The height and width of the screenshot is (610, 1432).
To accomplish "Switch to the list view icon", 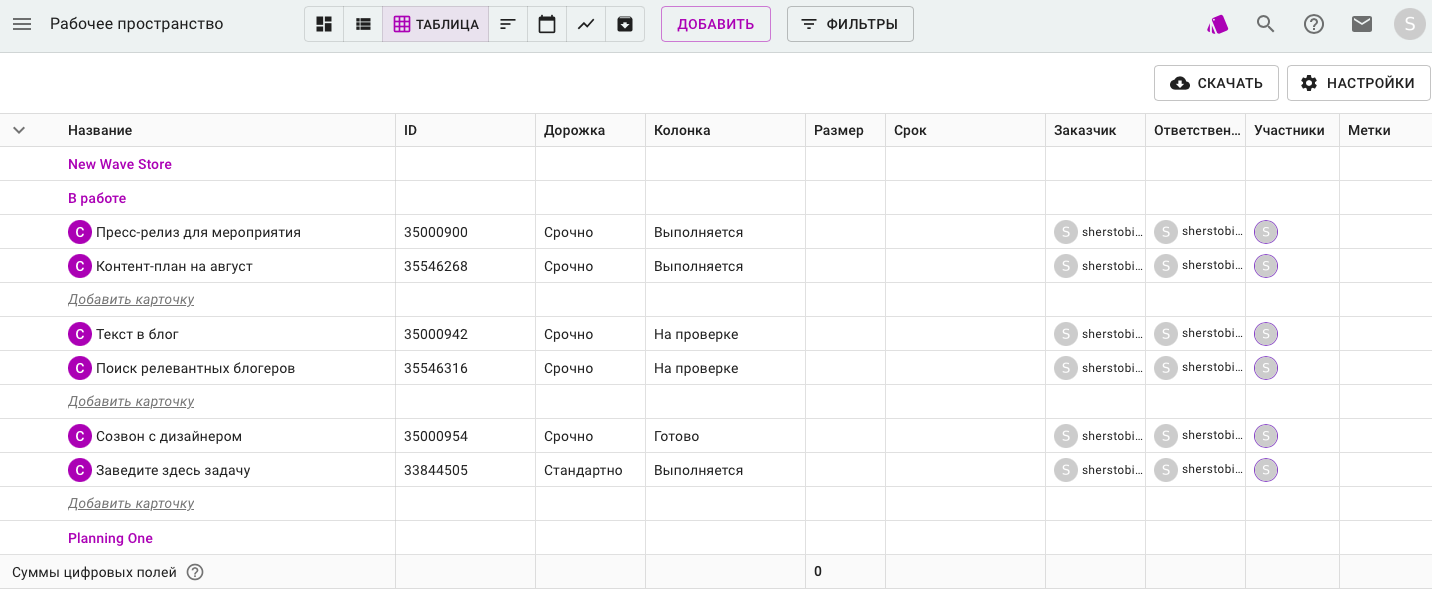I will [363, 24].
